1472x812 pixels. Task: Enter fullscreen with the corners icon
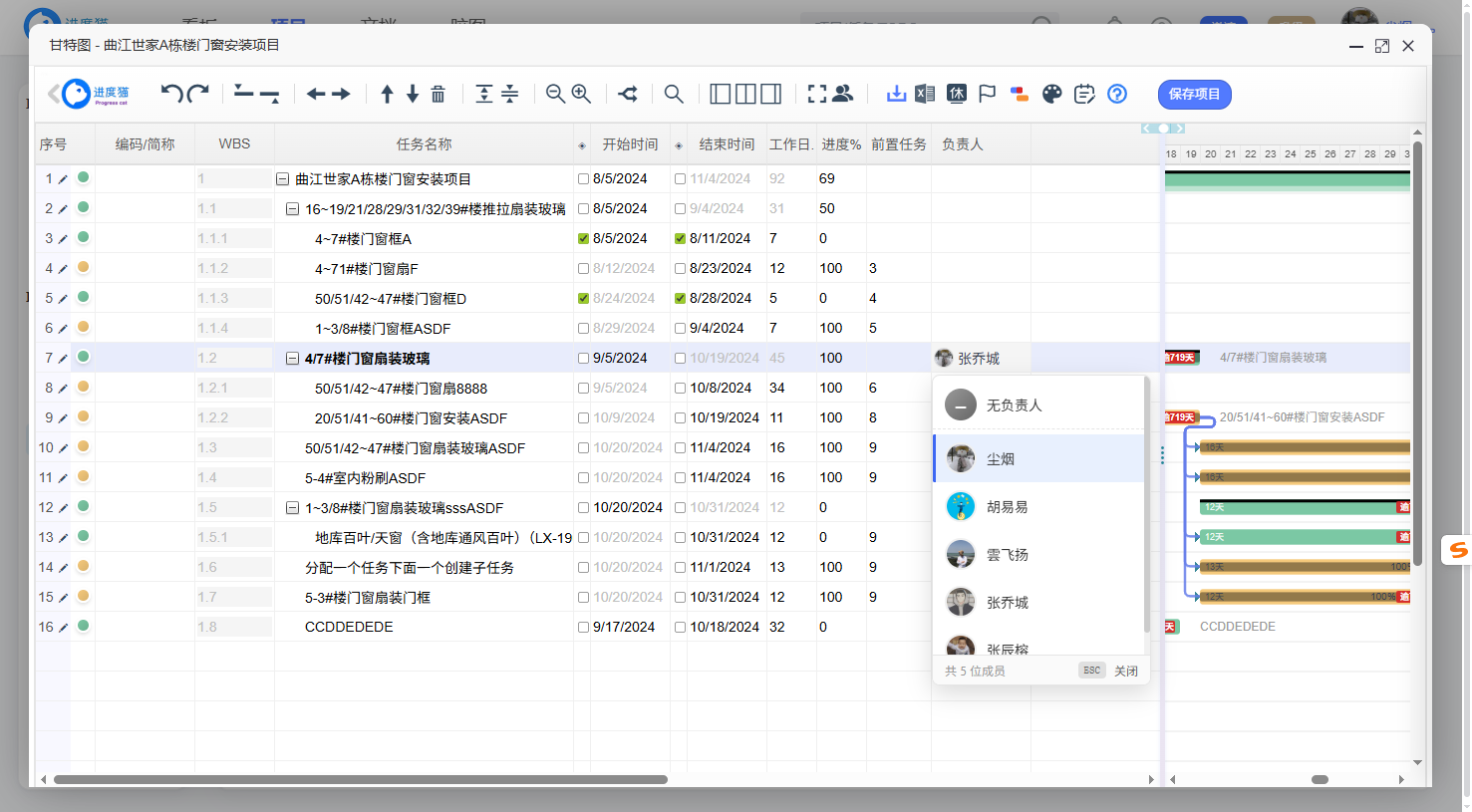pyautogui.click(x=817, y=94)
